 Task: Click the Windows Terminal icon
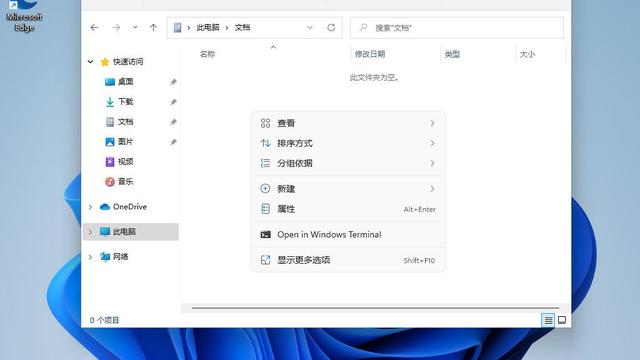click(265, 235)
